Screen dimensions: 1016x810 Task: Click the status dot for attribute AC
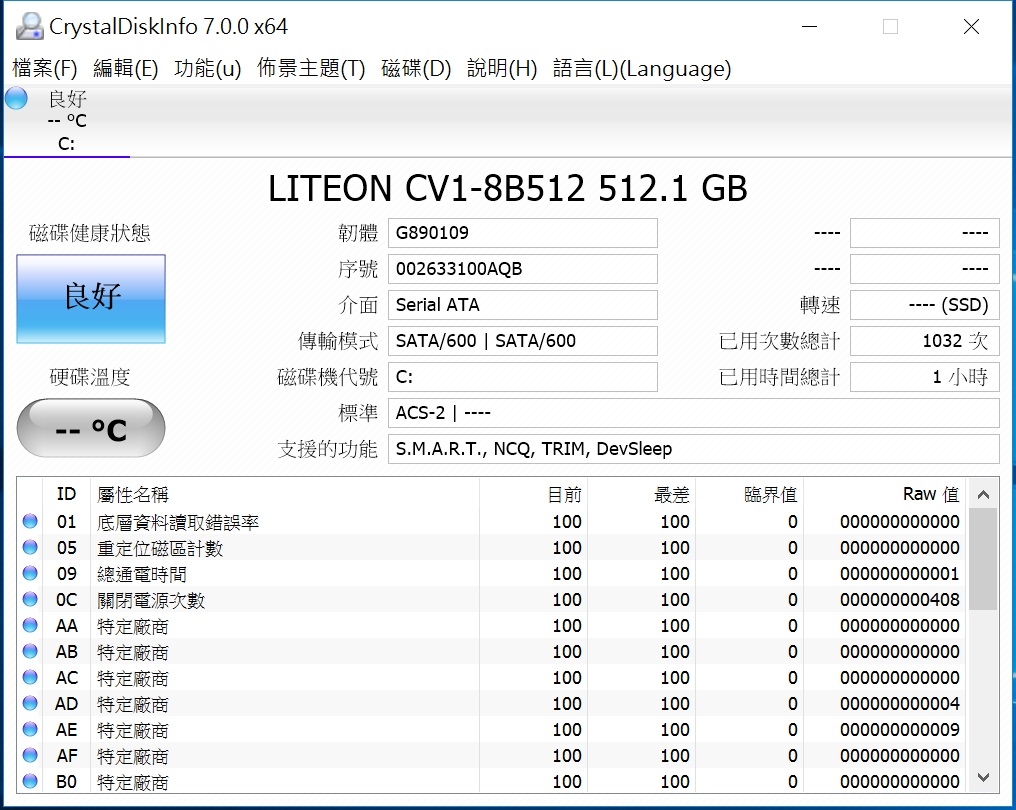tap(30, 677)
